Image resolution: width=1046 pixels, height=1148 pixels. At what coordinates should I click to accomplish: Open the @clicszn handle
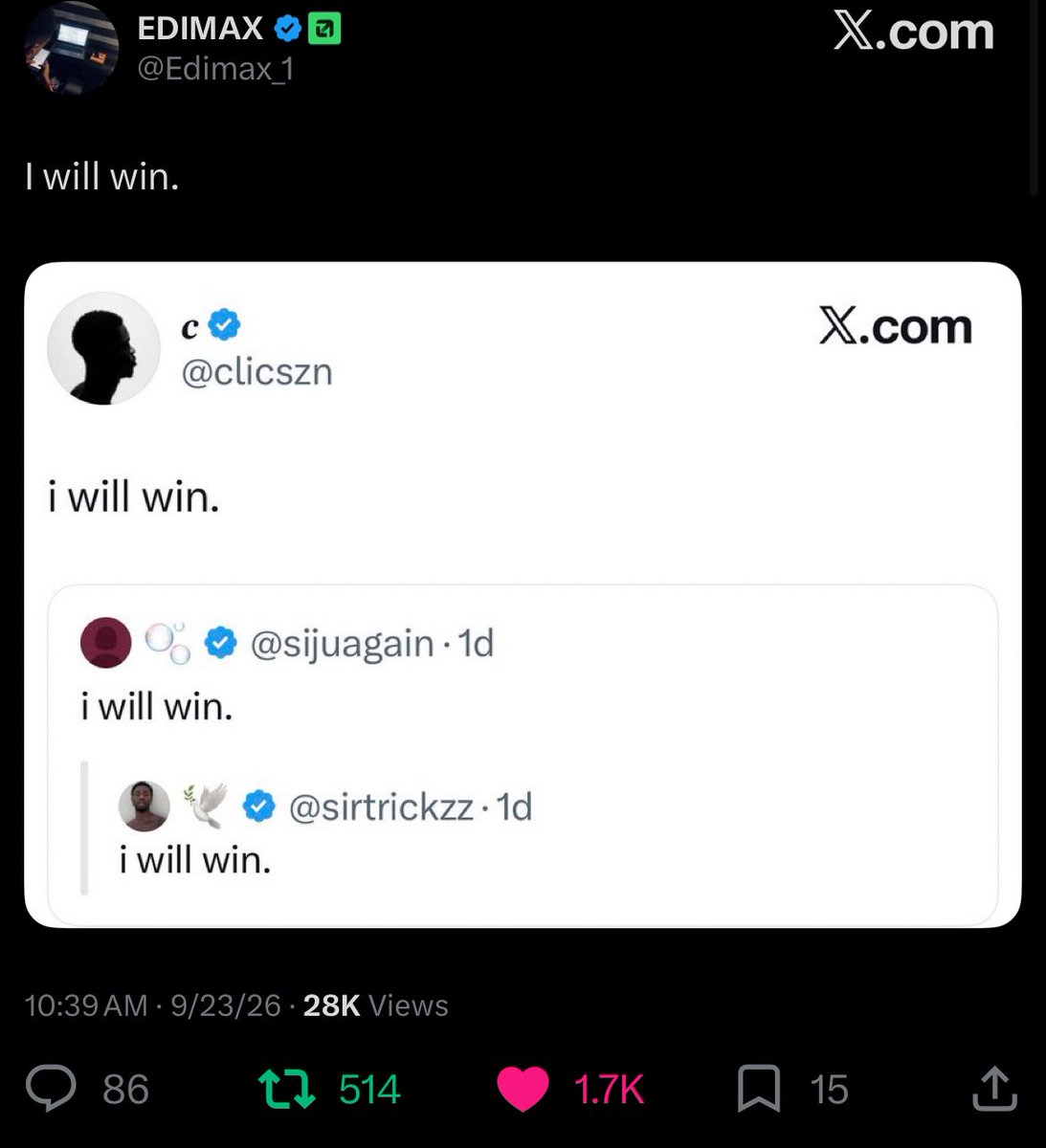[x=257, y=371]
